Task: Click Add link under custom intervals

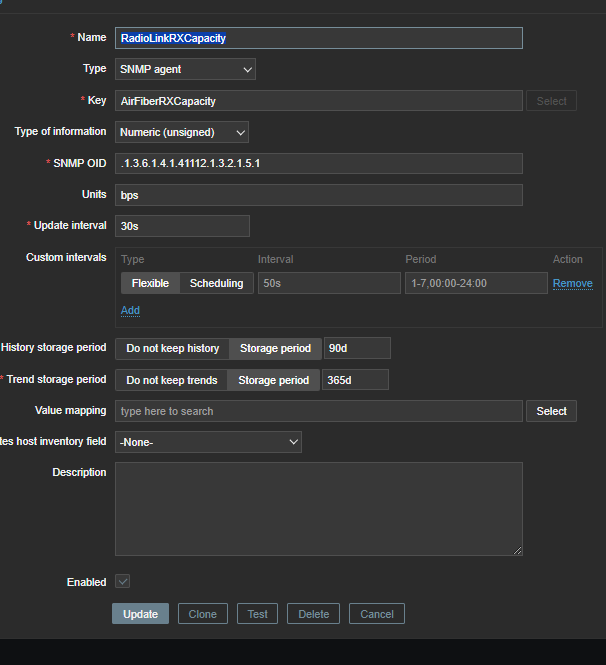Action: click(x=130, y=310)
